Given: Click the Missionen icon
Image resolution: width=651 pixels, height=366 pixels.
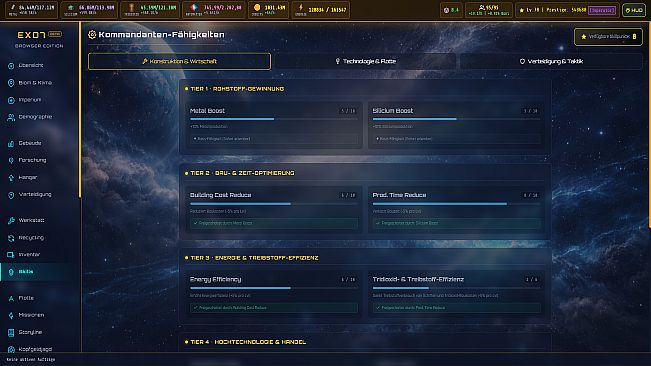Looking at the screenshot, I should [11, 315].
